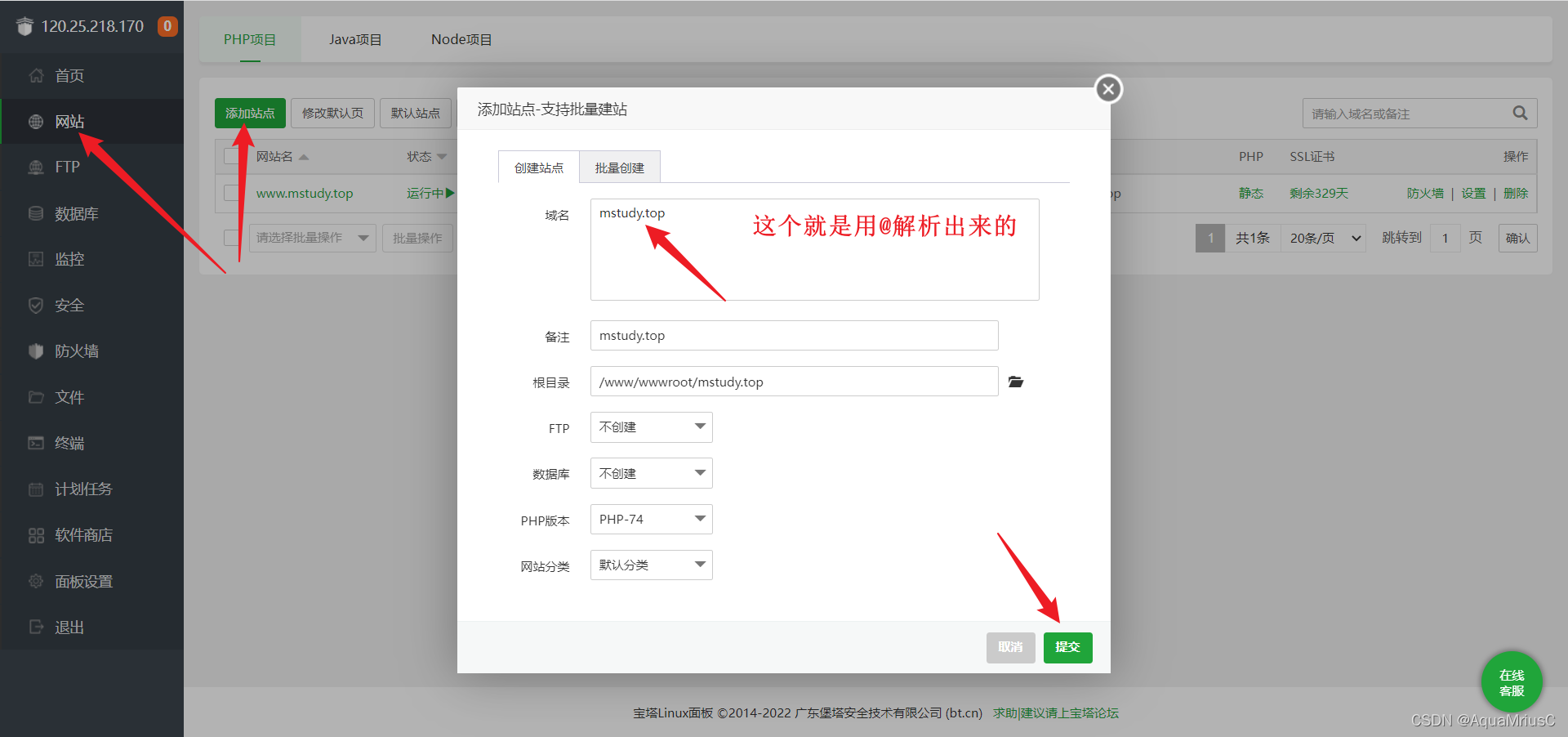Click the 操作 column header

[1516, 156]
